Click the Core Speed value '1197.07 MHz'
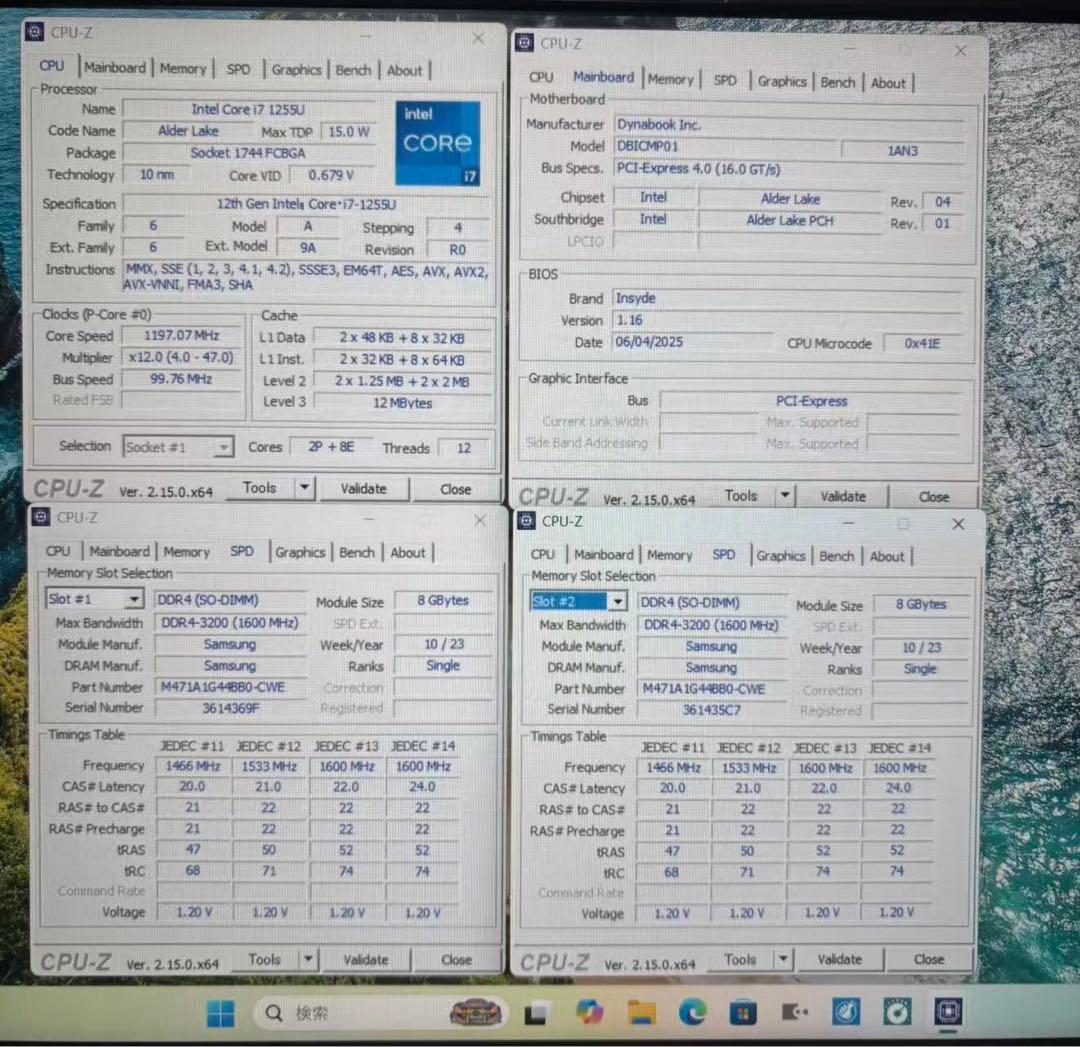 tap(182, 335)
